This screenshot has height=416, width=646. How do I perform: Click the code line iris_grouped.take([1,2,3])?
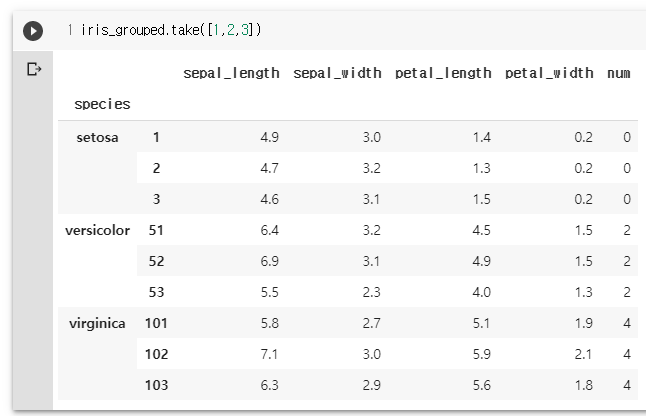171,30
